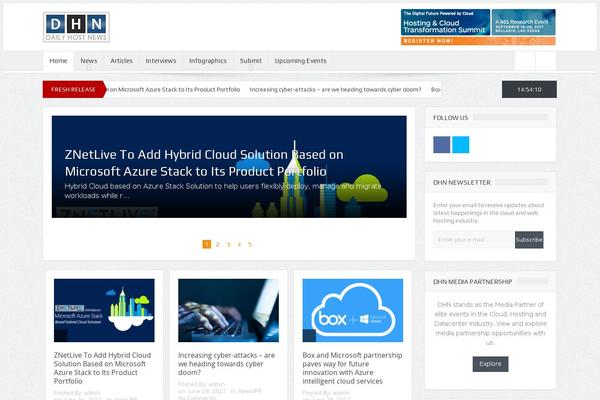Select slider page 5
Viewport: 600px width, 400px height.
(250, 244)
